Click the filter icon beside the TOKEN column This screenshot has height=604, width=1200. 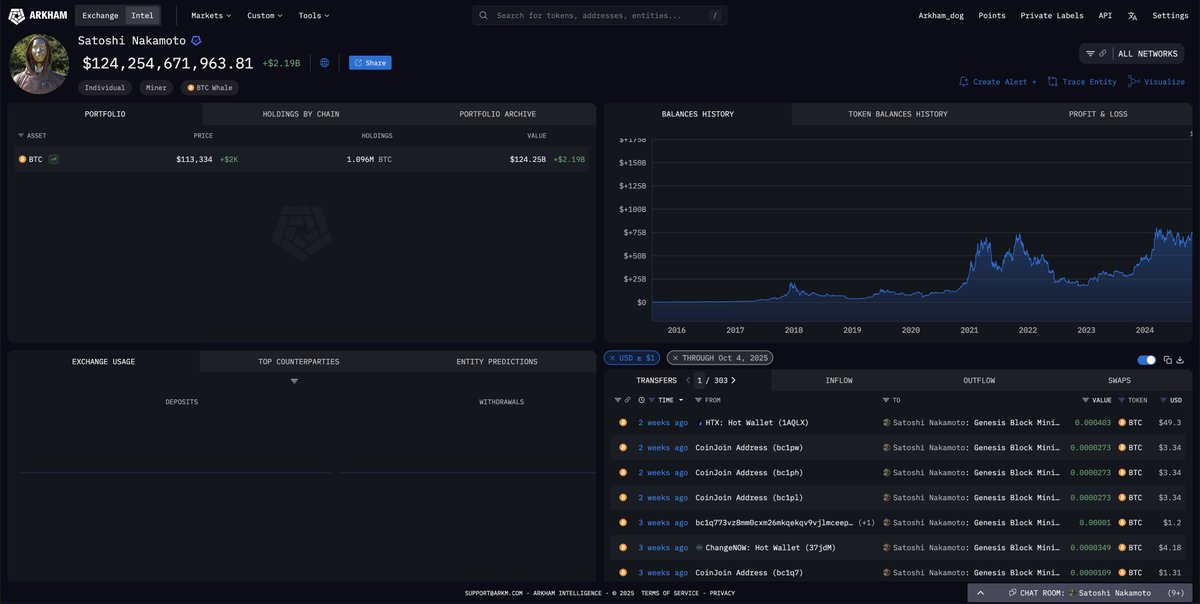pos(1121,400)
